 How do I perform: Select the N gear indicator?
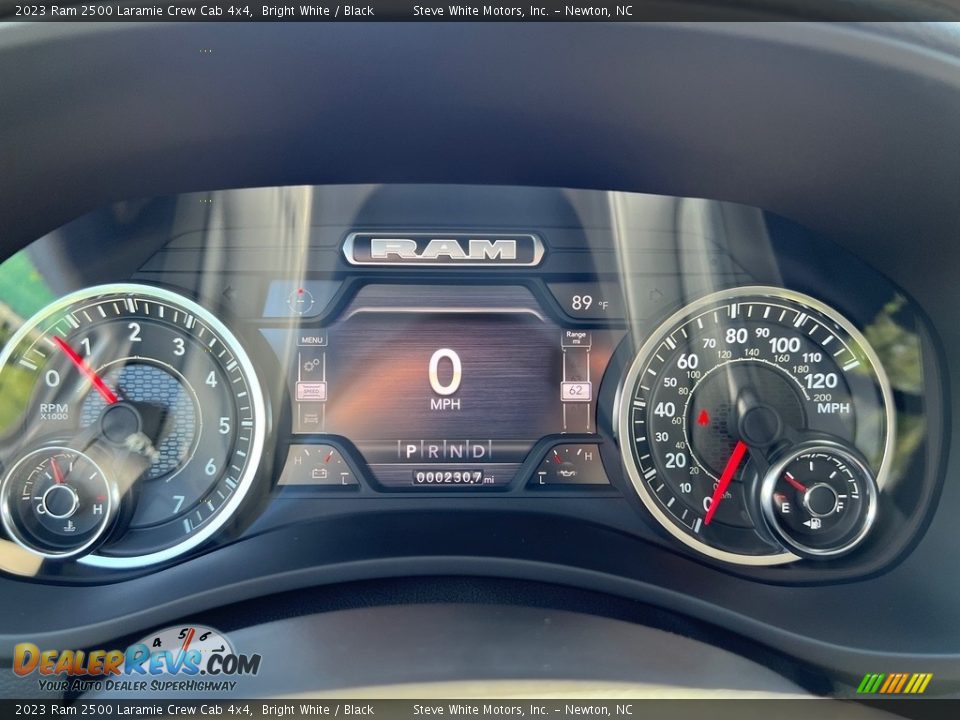point(456,451)
